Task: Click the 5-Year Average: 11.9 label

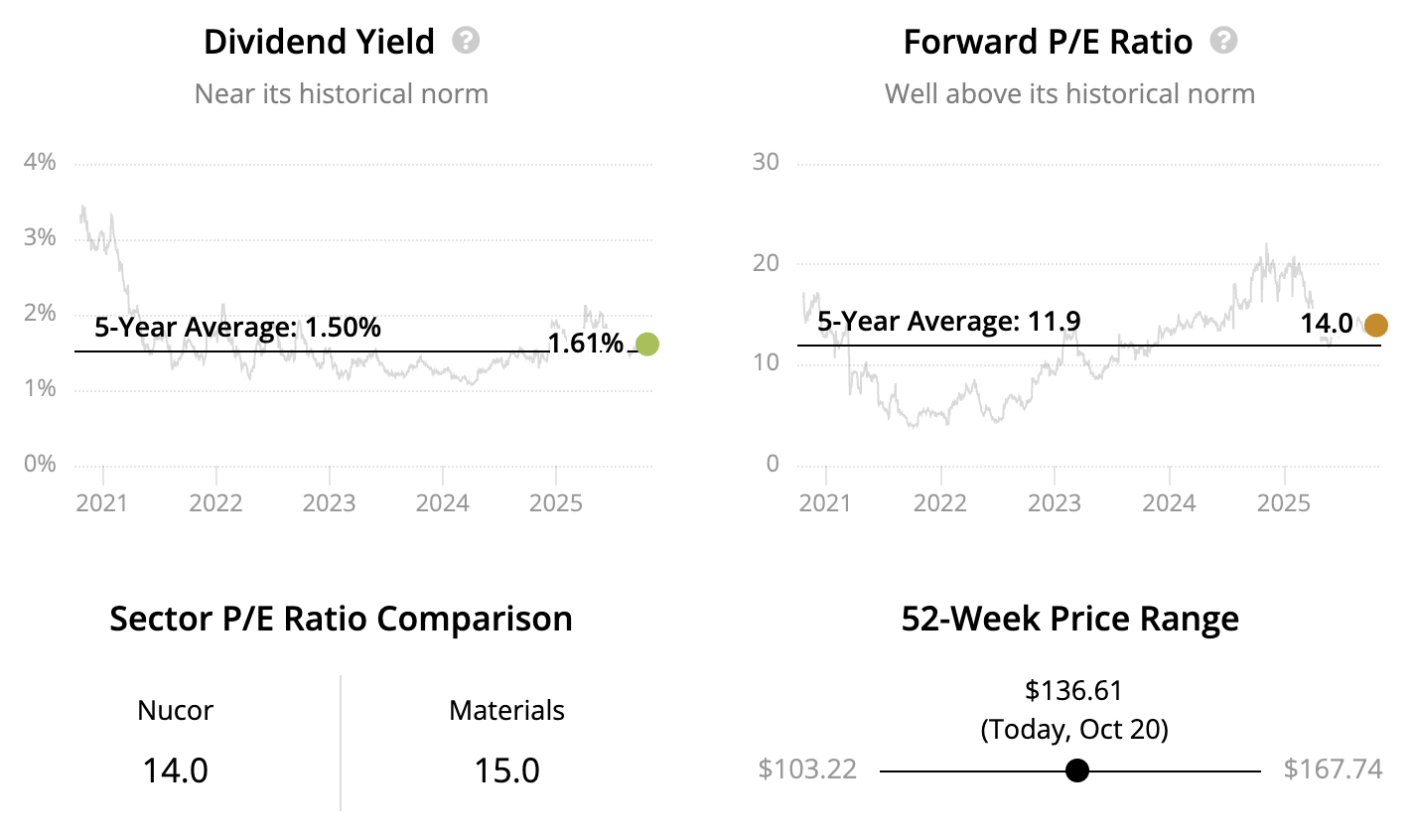Action: 948,322
